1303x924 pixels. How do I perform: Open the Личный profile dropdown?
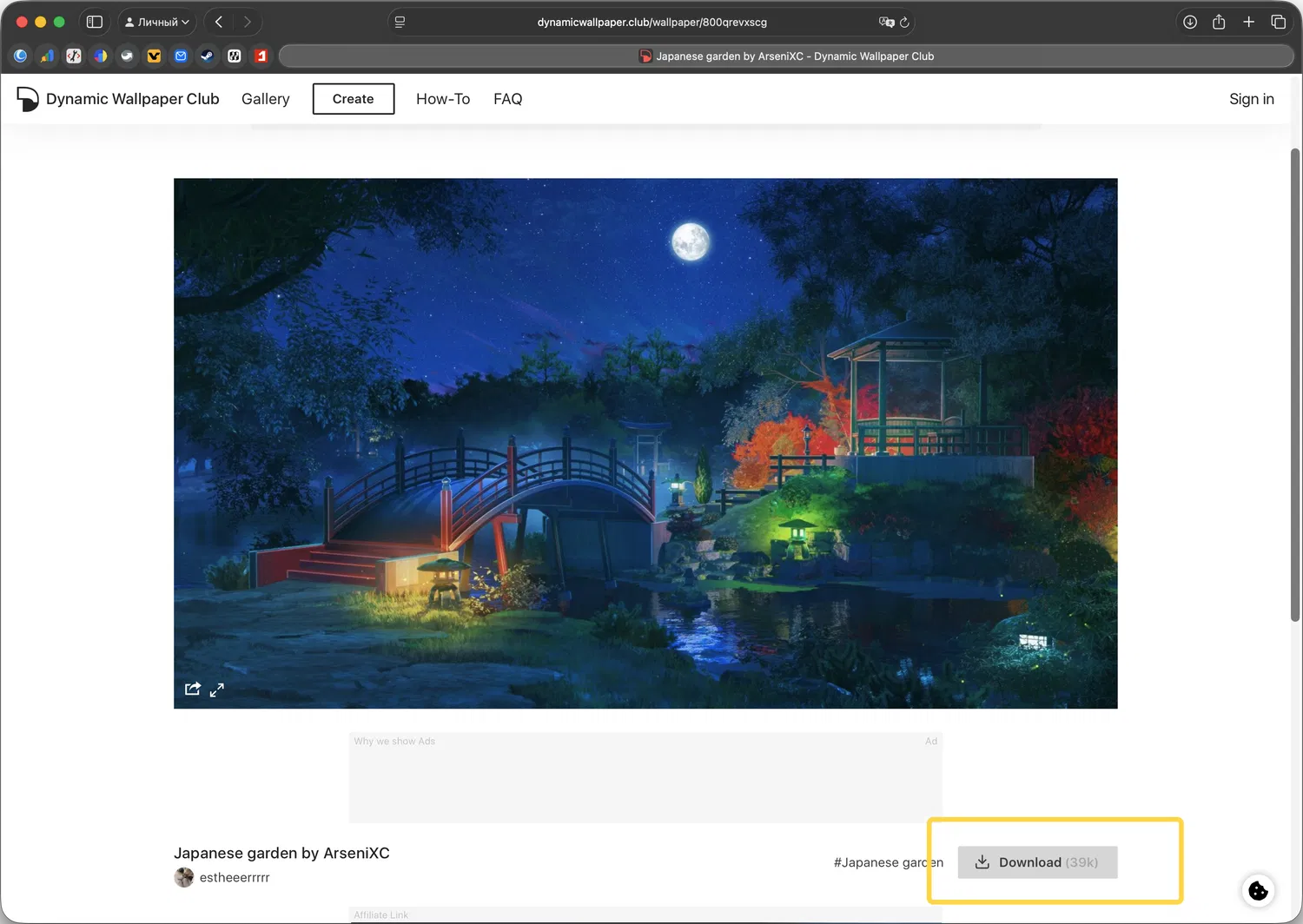tap(157, 22)
